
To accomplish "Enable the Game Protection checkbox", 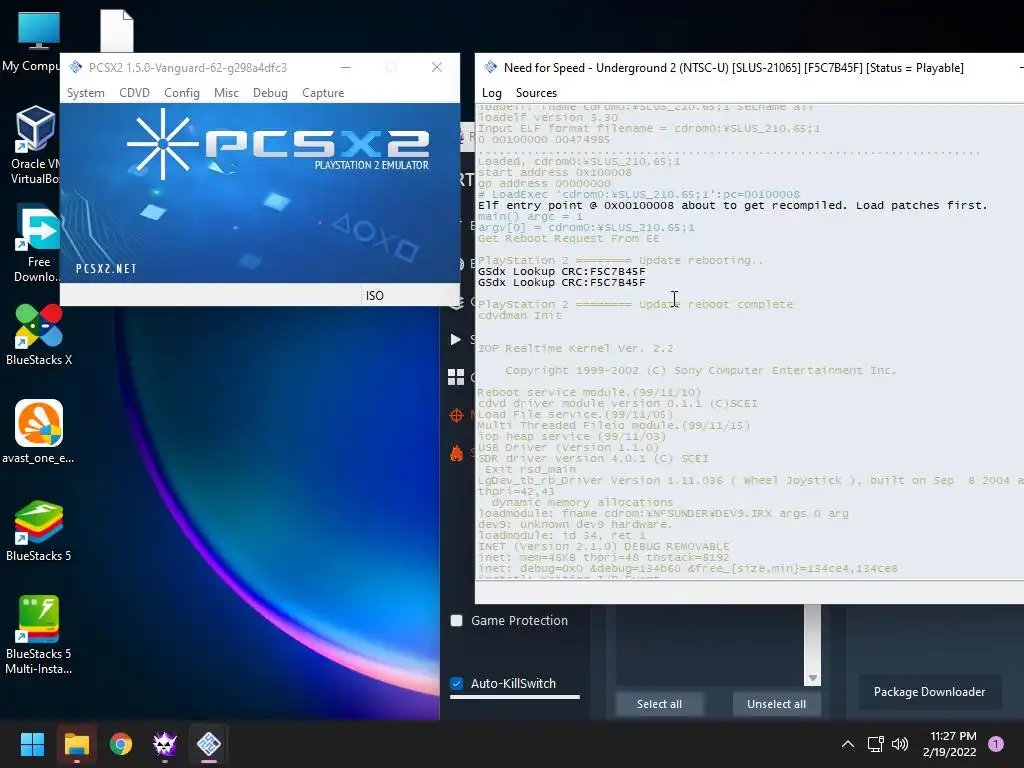I will pos(456,620).
